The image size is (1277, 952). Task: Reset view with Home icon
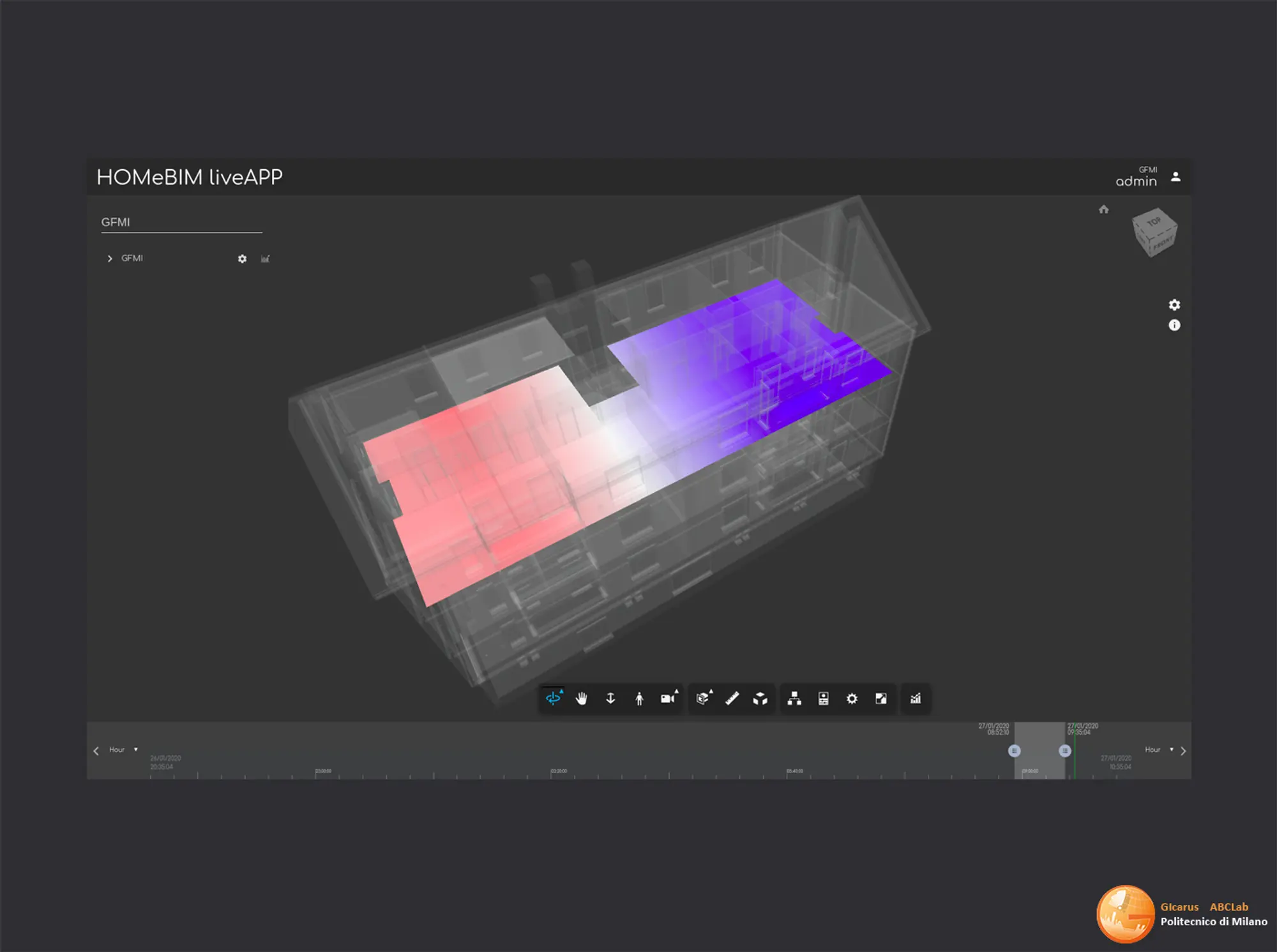pos(1103,209)
